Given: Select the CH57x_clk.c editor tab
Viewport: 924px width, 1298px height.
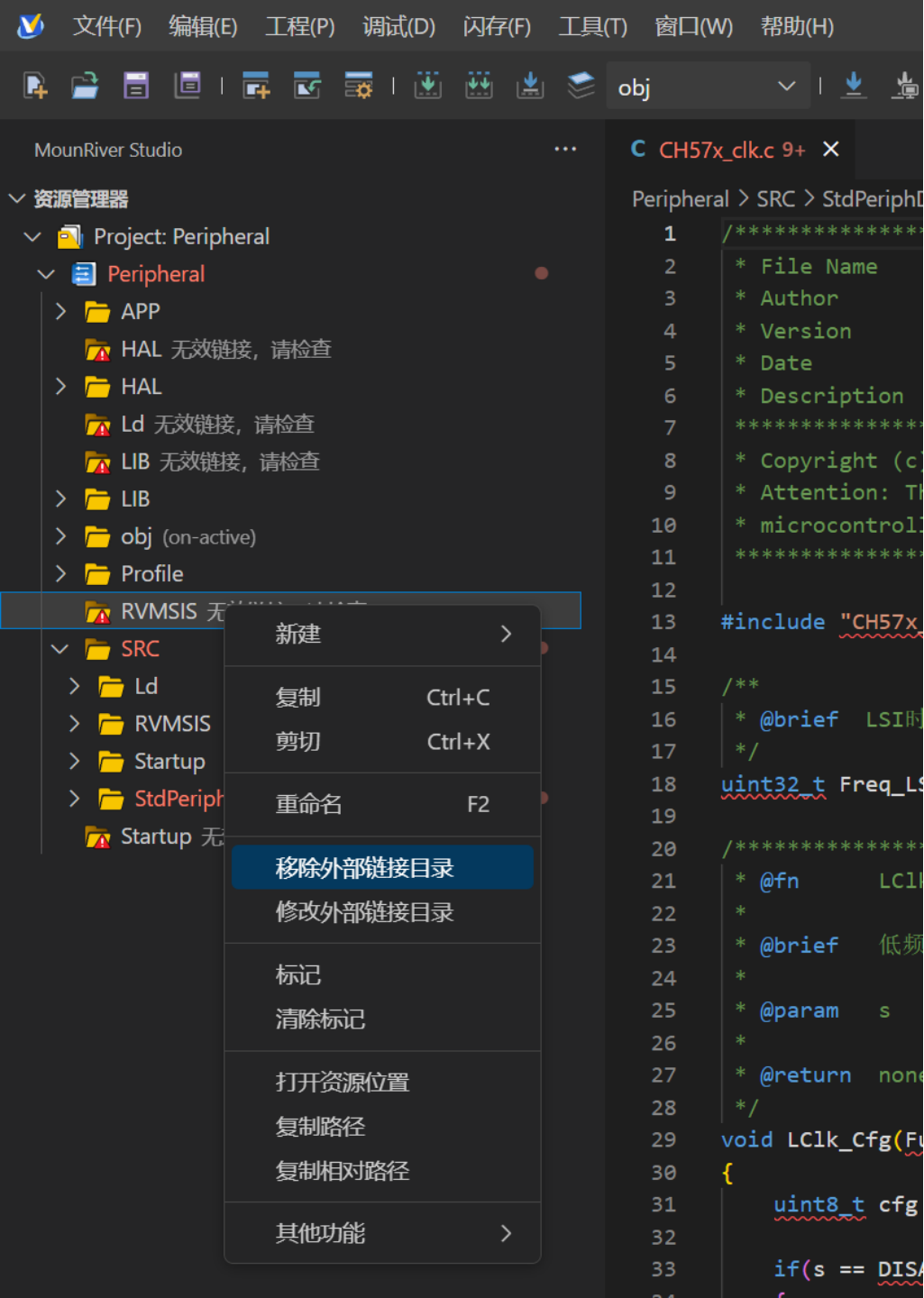Looking at the screenshot, I should pos(730,150).
